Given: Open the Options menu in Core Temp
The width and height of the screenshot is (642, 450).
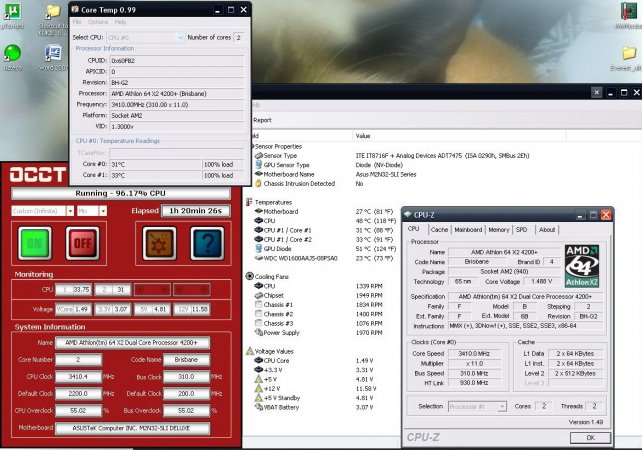Looking at the screenshot, I should click(x=98, y=22).
